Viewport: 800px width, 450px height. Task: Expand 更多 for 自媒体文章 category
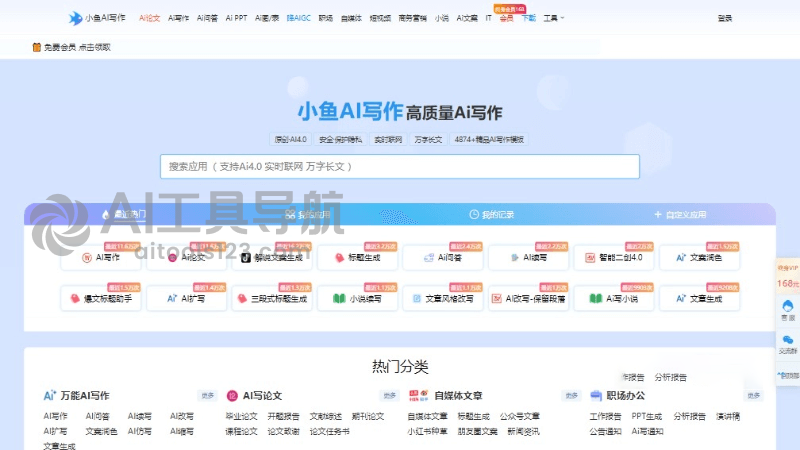click(571, 395)
